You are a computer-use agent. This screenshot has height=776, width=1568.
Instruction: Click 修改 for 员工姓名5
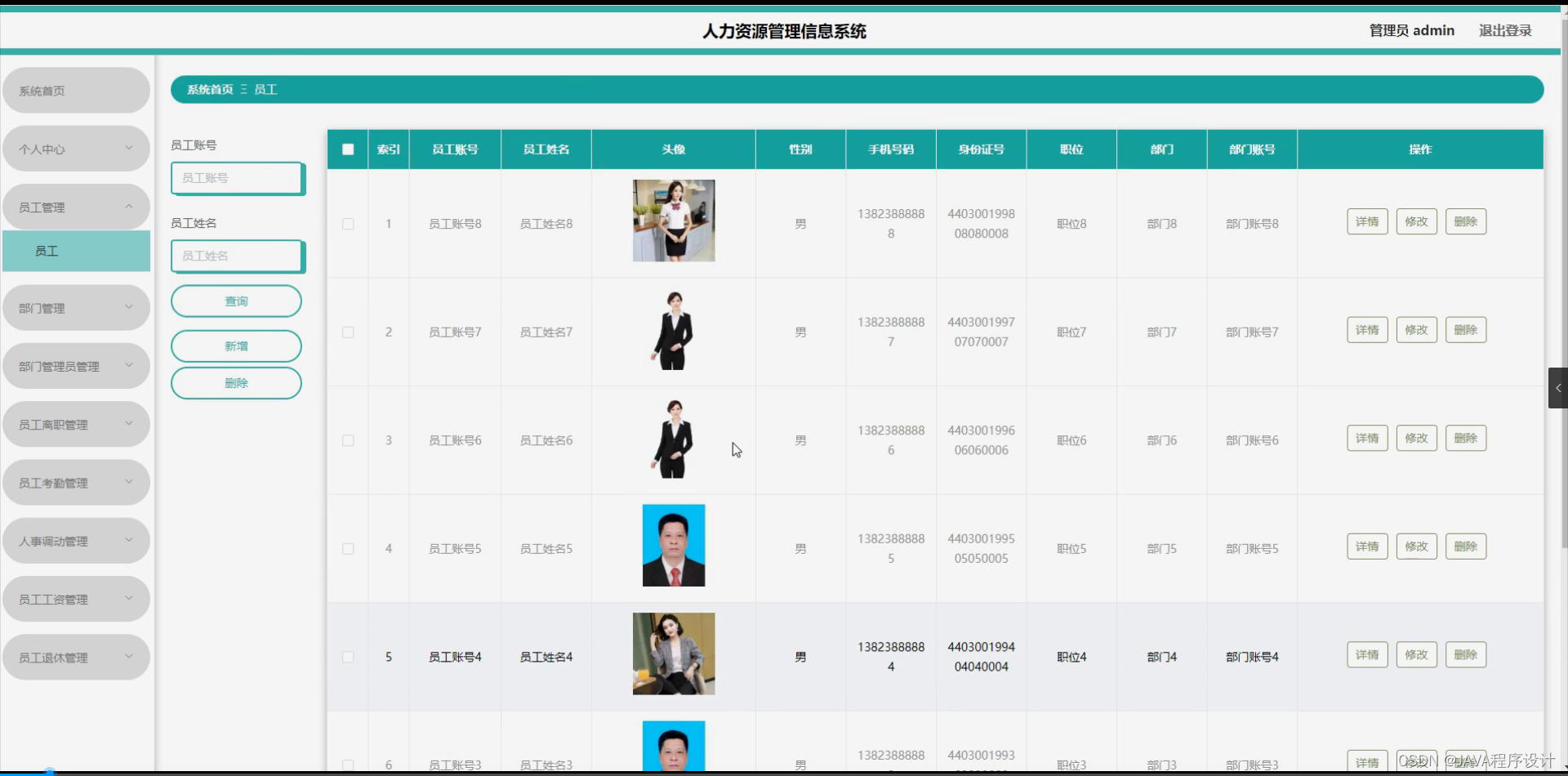pyautogui.click(x=1416, y=546)
